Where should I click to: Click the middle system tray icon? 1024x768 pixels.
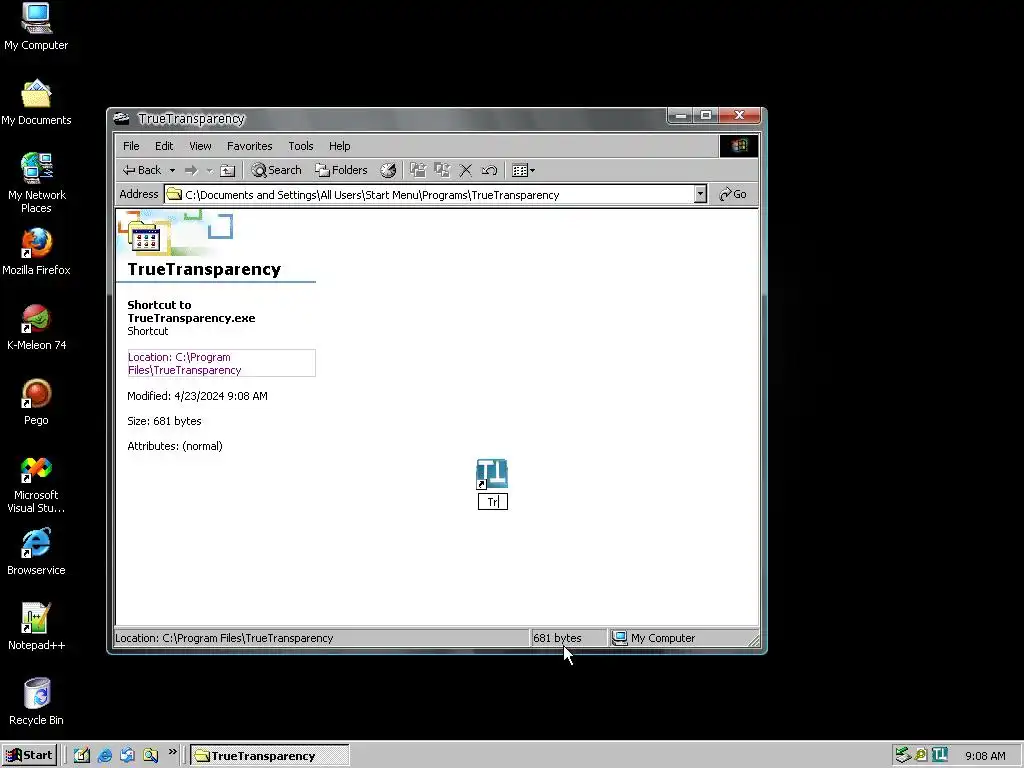click(921, 755)
